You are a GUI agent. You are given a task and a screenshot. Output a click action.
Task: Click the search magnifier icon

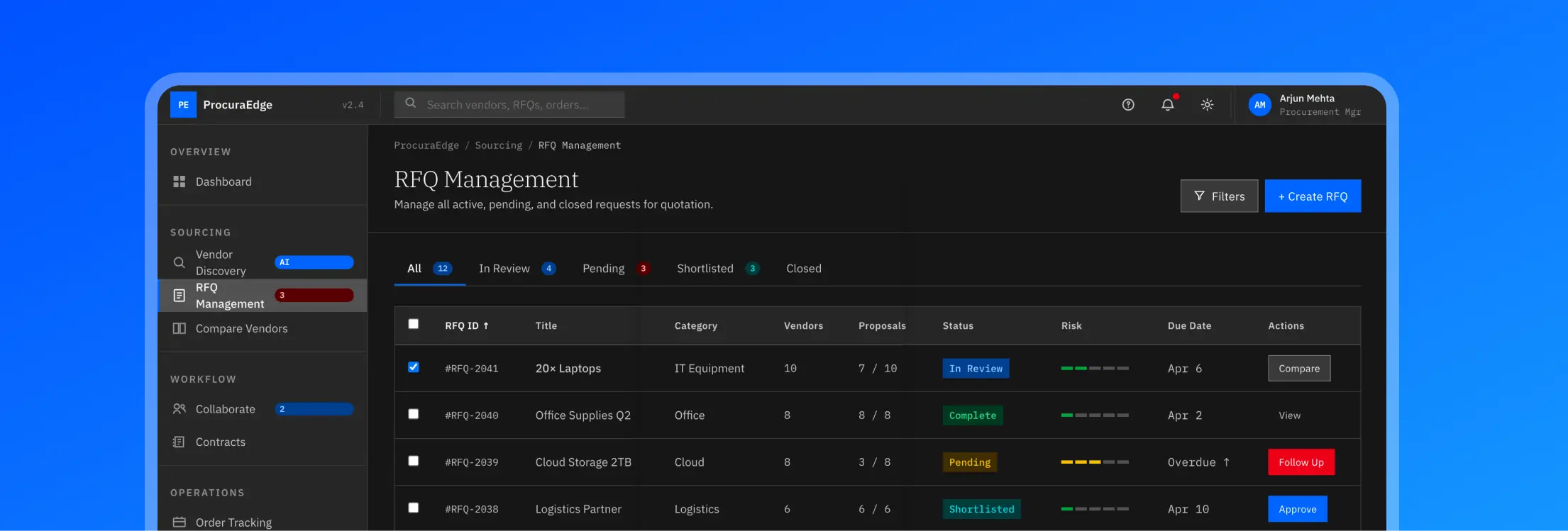point(410,104)
